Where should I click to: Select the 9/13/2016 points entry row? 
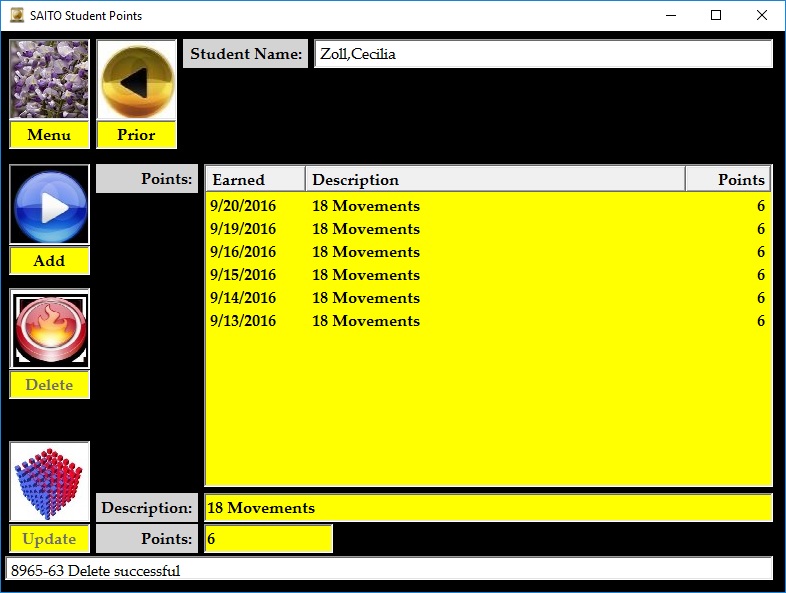point(487,321)
